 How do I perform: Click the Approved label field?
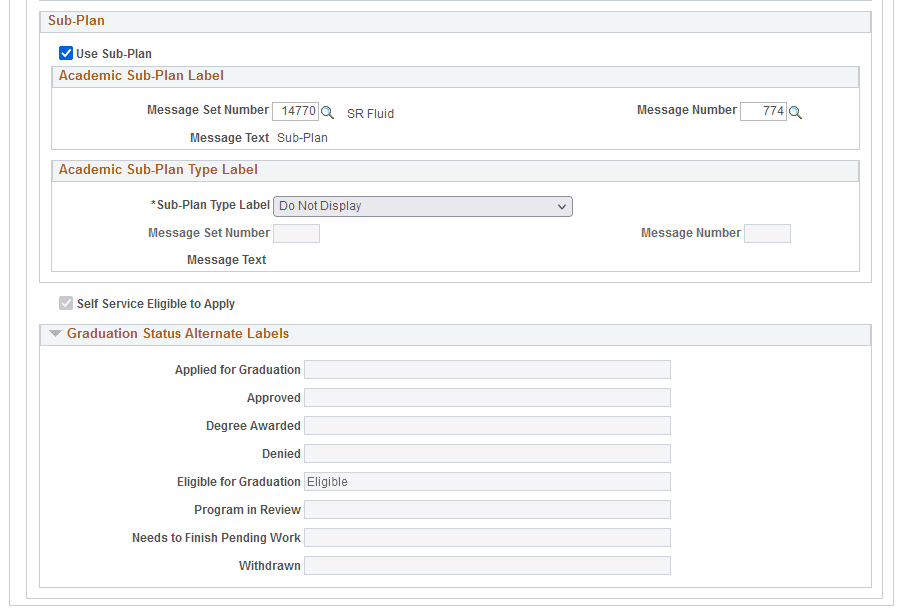point(487,397)
